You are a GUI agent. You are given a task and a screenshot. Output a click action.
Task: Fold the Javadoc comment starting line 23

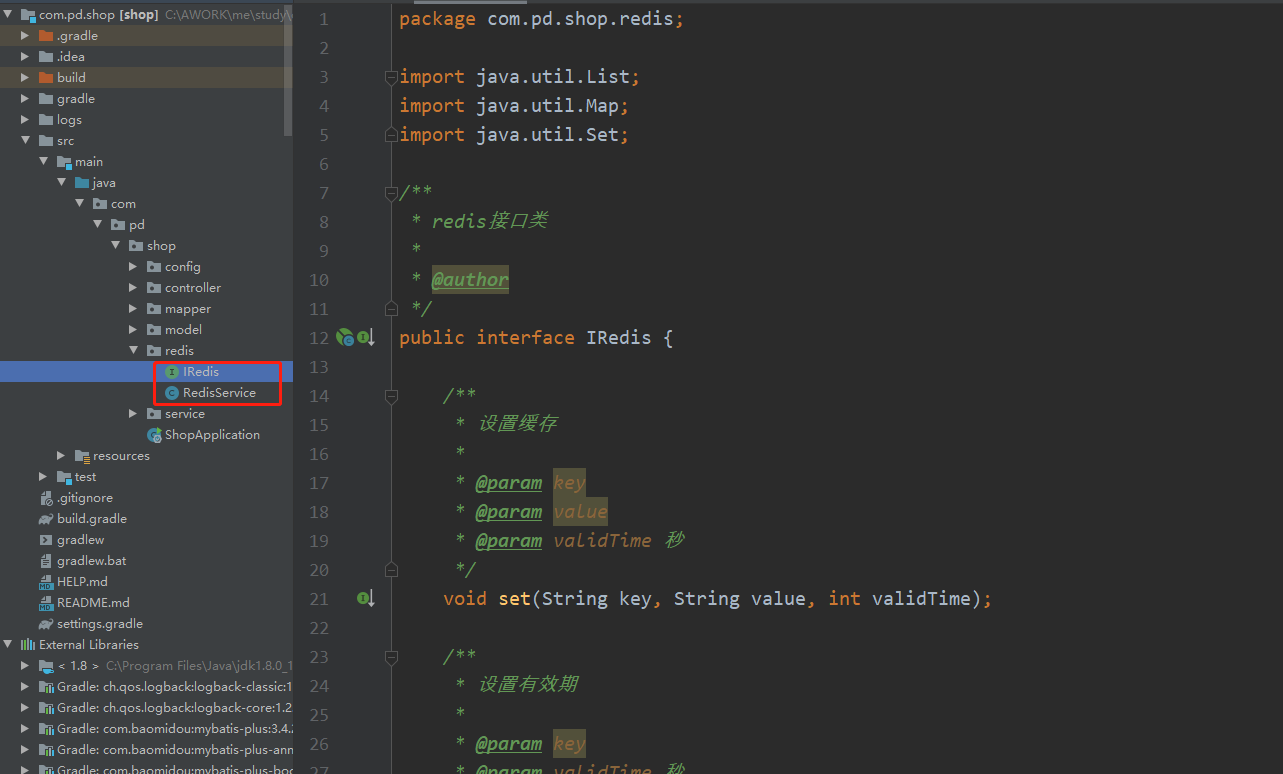(391, 657)
